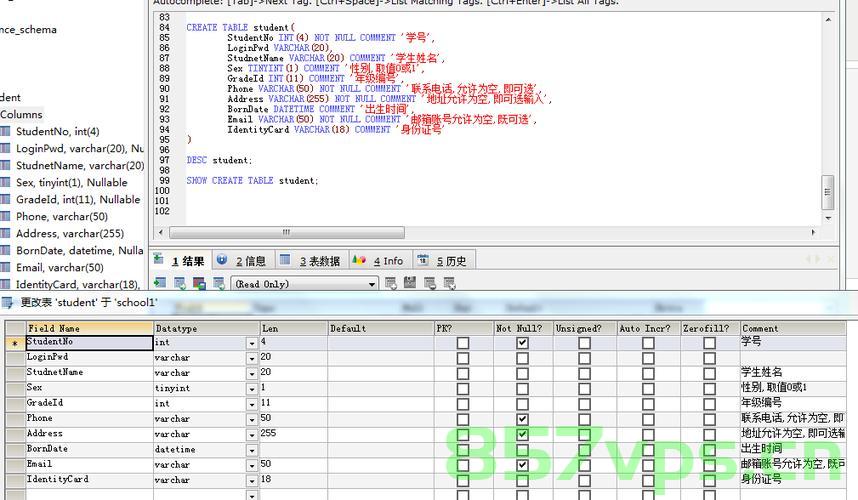The height and width of the screenshot is (500, 858).
Task: Uncheck Not Null for Address row
Action: pos(523,435)
